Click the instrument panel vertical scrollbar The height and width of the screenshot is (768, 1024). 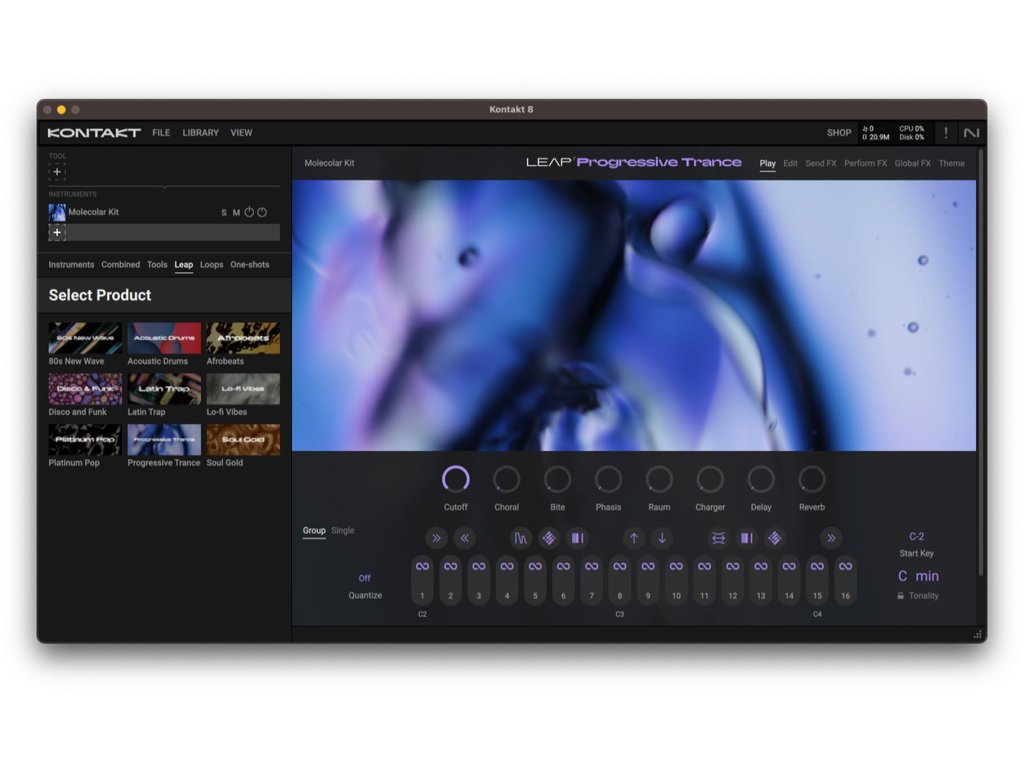pyautogui.click(x=981, y=362)
